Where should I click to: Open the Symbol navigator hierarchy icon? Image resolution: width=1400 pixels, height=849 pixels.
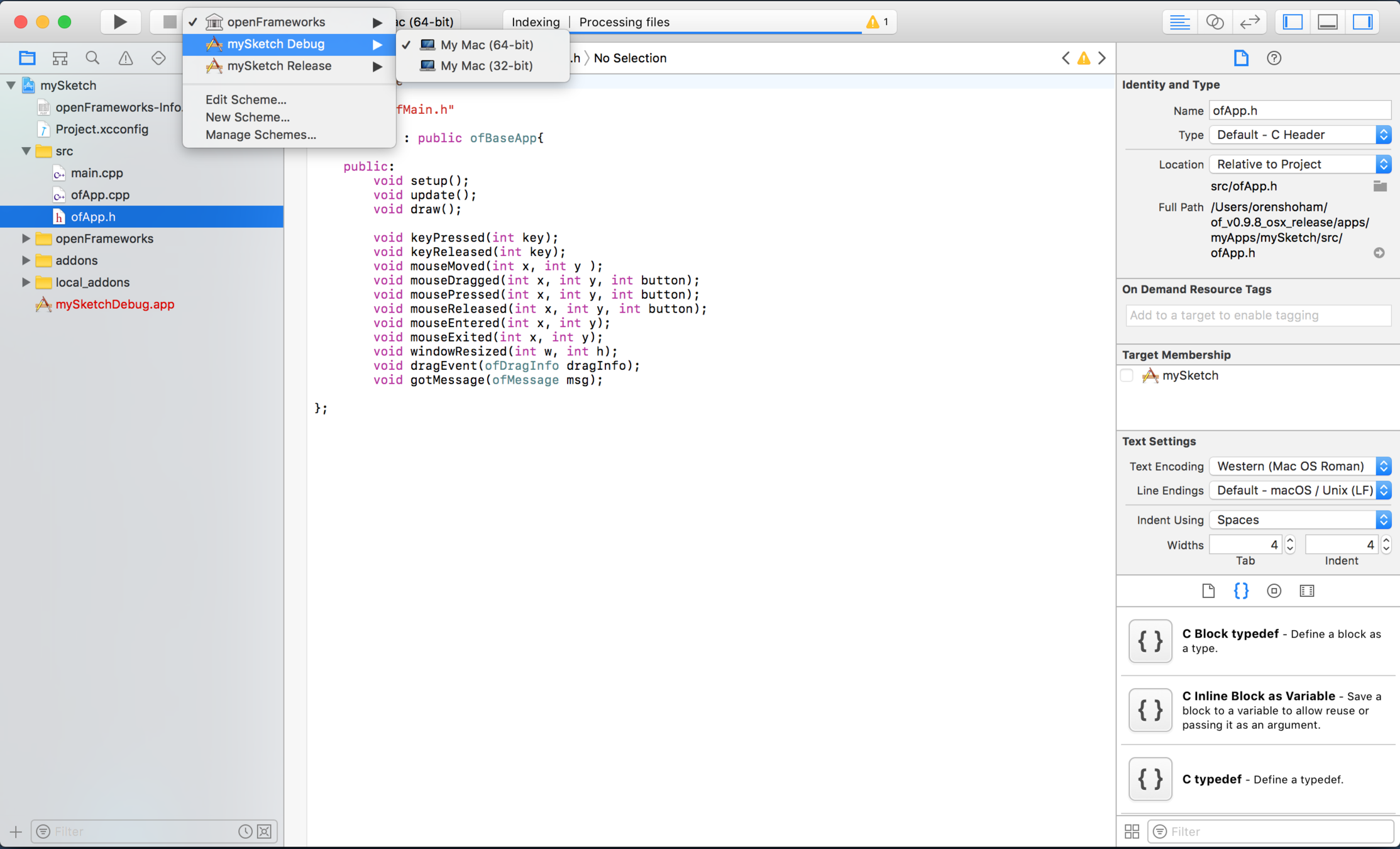60,58
